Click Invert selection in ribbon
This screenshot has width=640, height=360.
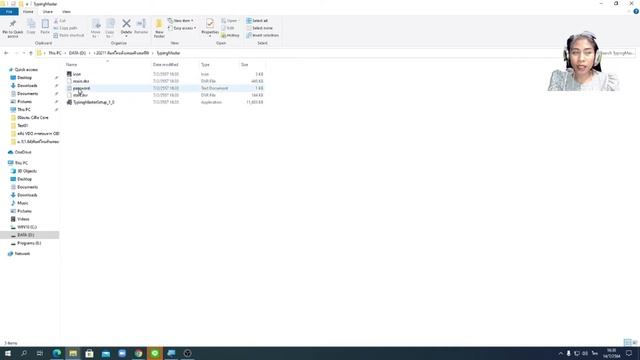(262, 36)
